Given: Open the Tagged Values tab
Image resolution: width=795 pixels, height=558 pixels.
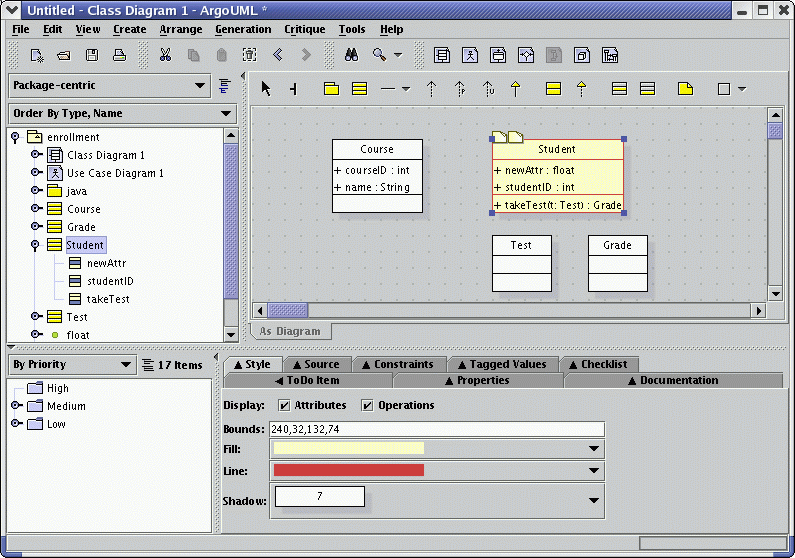Looking at the screenshot, I should coord(502,364).
